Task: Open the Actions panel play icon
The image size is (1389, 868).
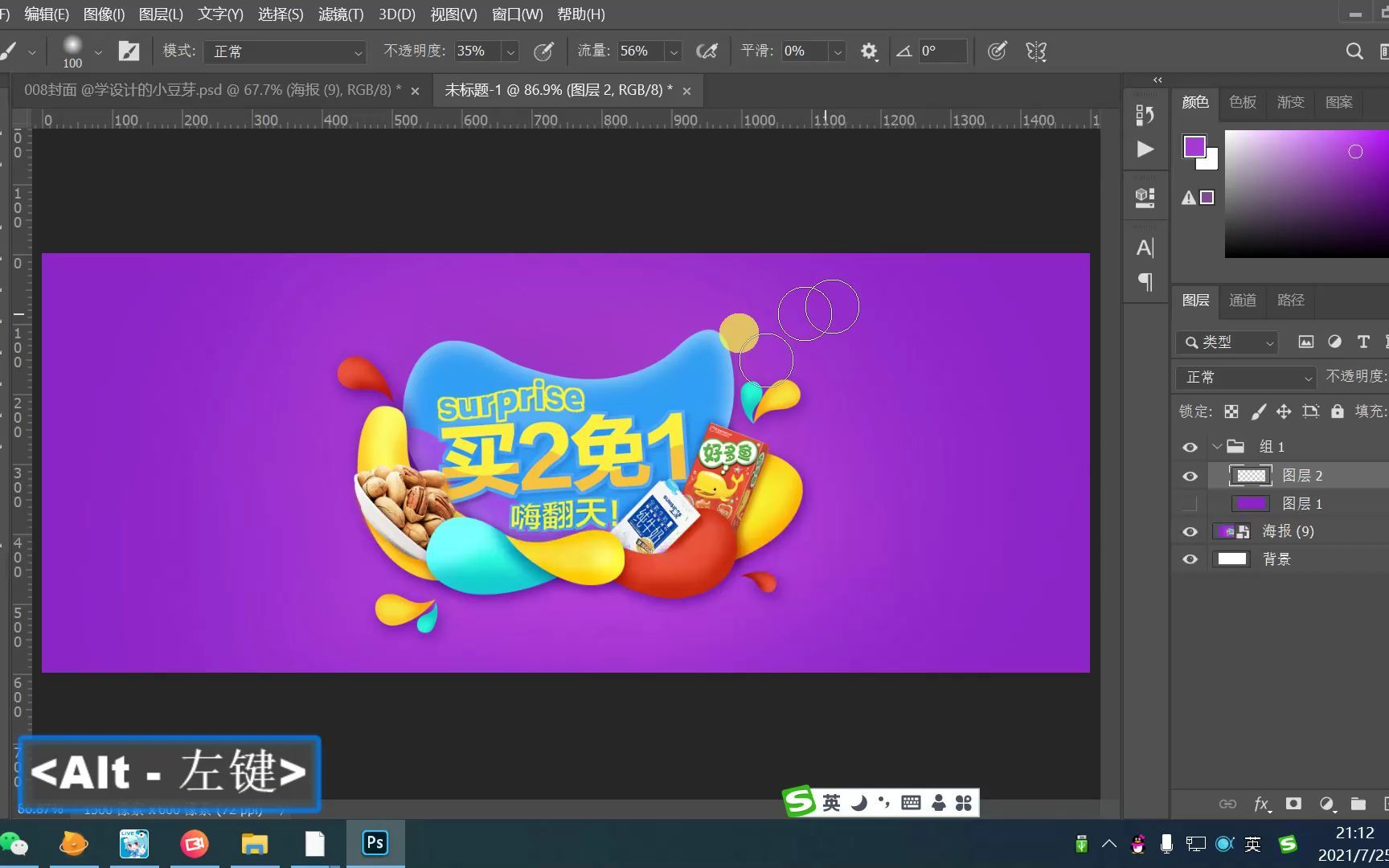Action: pyautogui.click(x=1145, y=149)
